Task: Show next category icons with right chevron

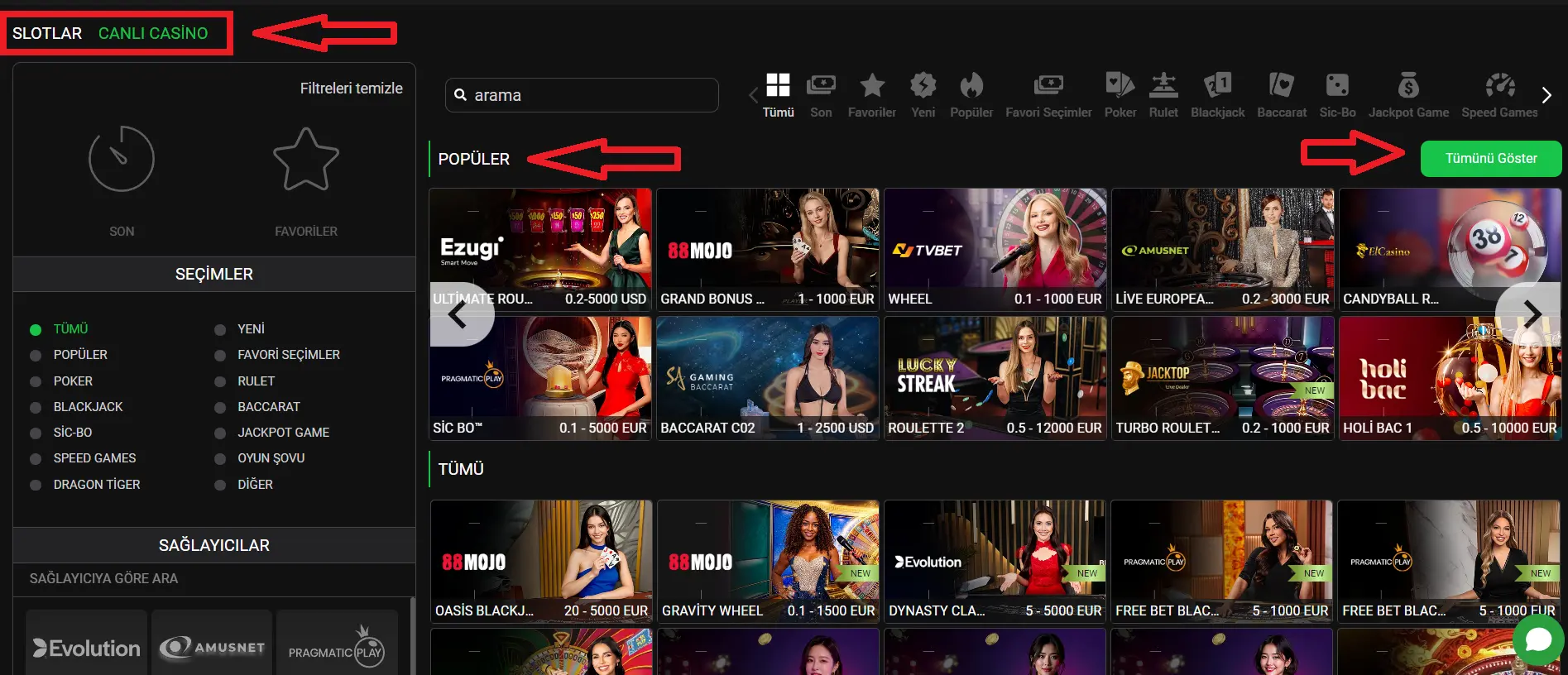Action: click(1546, 95)
